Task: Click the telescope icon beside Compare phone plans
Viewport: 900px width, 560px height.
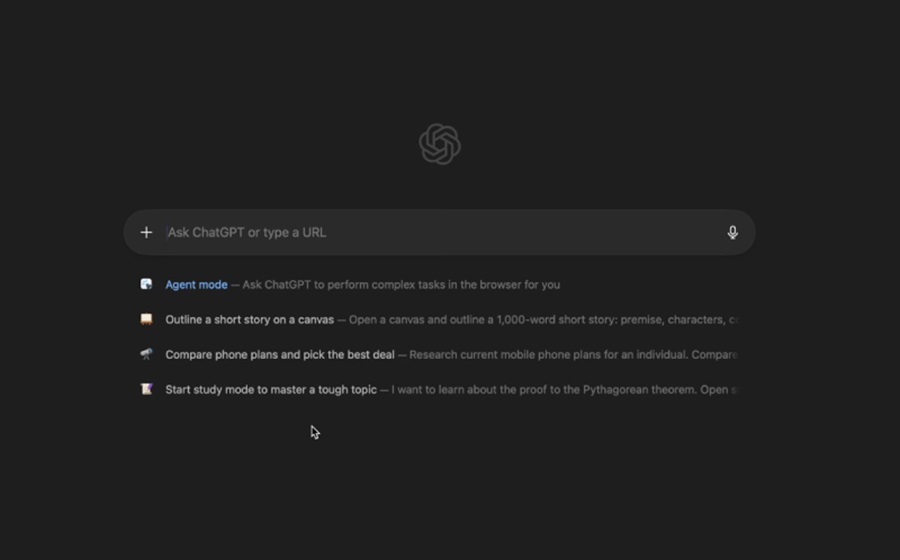Action: [x=146, y=354]
